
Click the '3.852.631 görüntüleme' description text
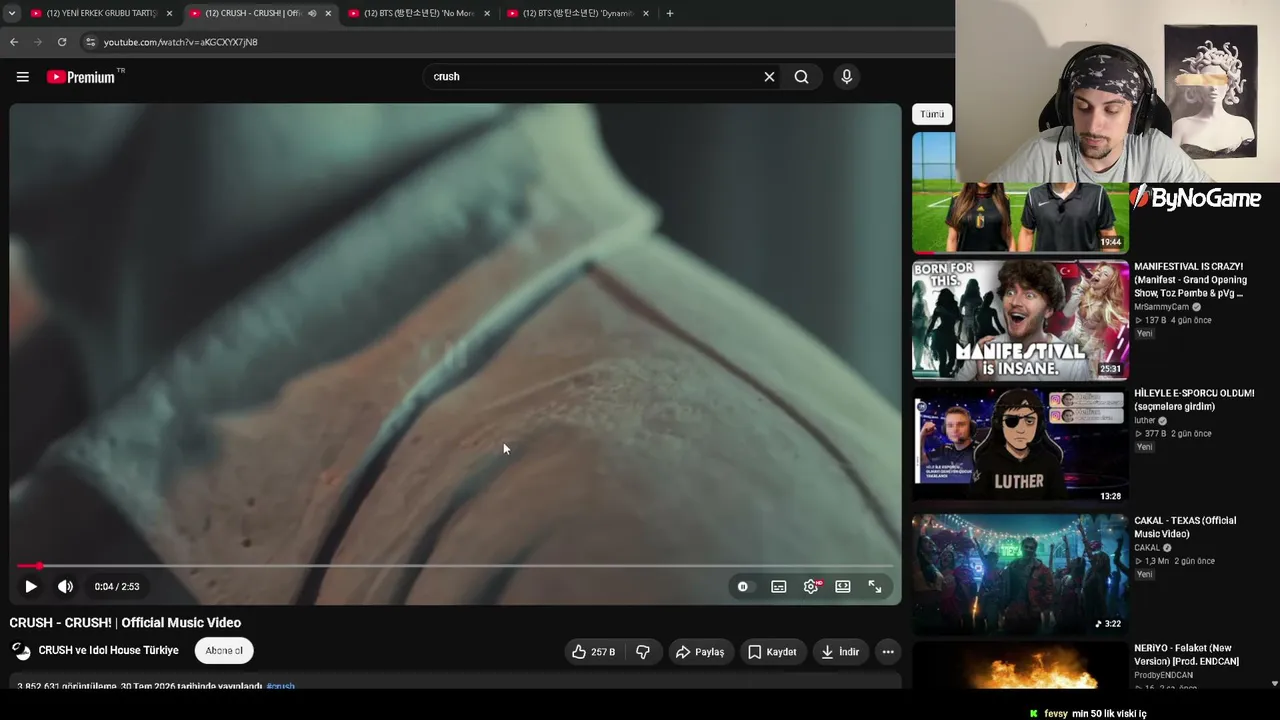[x=65, y=686]
